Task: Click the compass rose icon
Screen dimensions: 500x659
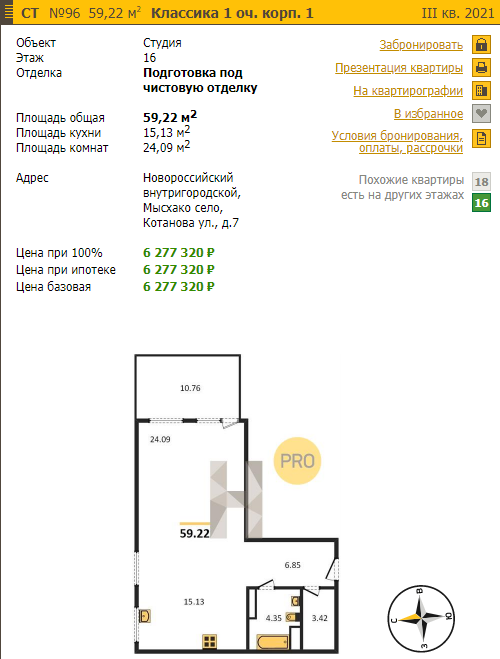Action: (x=421, y=619)
